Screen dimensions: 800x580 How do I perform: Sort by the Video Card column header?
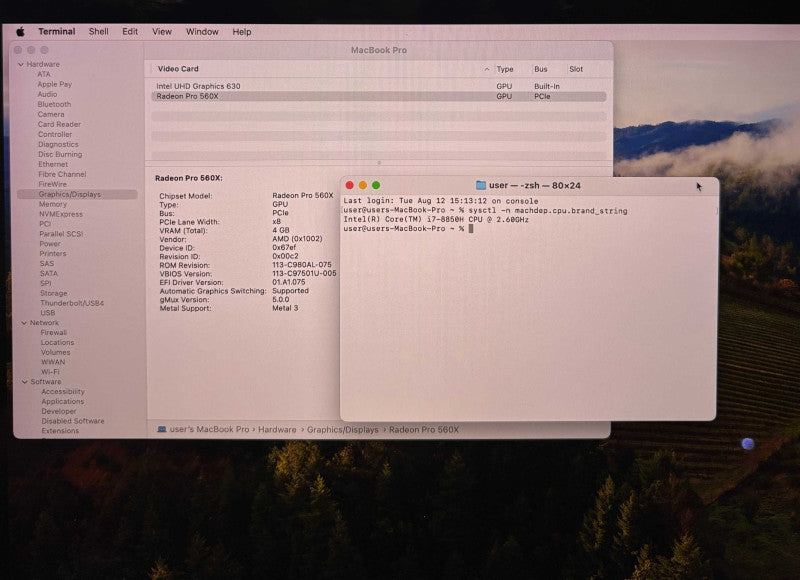[178, 69]
